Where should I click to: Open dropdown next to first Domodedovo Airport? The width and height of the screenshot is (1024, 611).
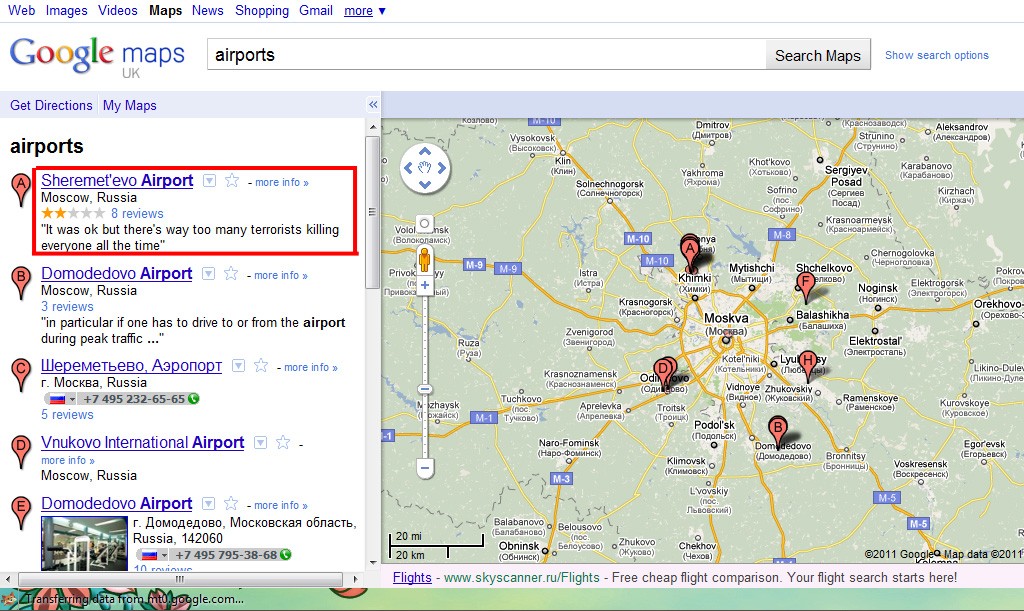208,274
